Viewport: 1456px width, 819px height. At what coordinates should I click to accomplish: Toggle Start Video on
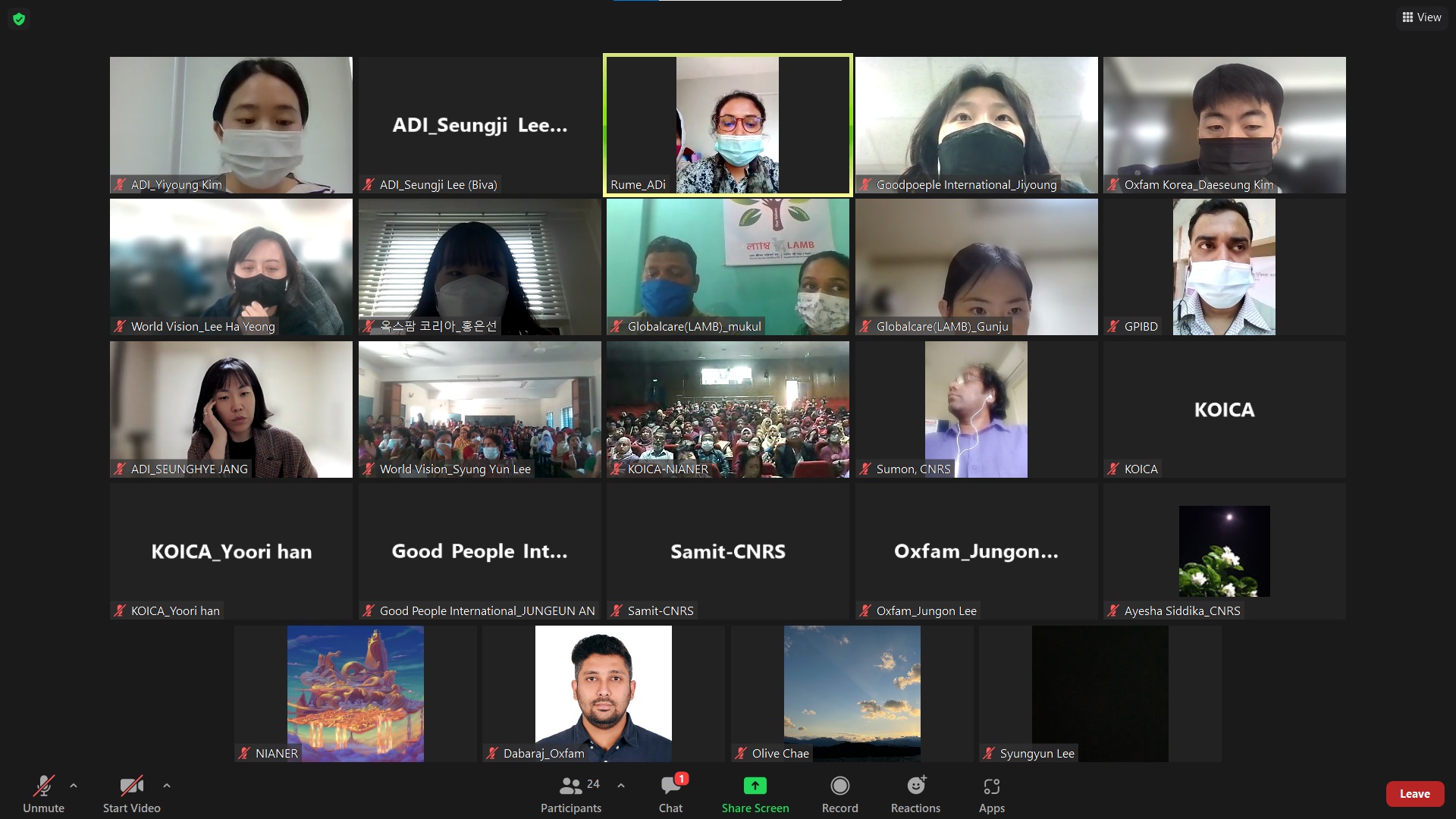pos(131,793)
